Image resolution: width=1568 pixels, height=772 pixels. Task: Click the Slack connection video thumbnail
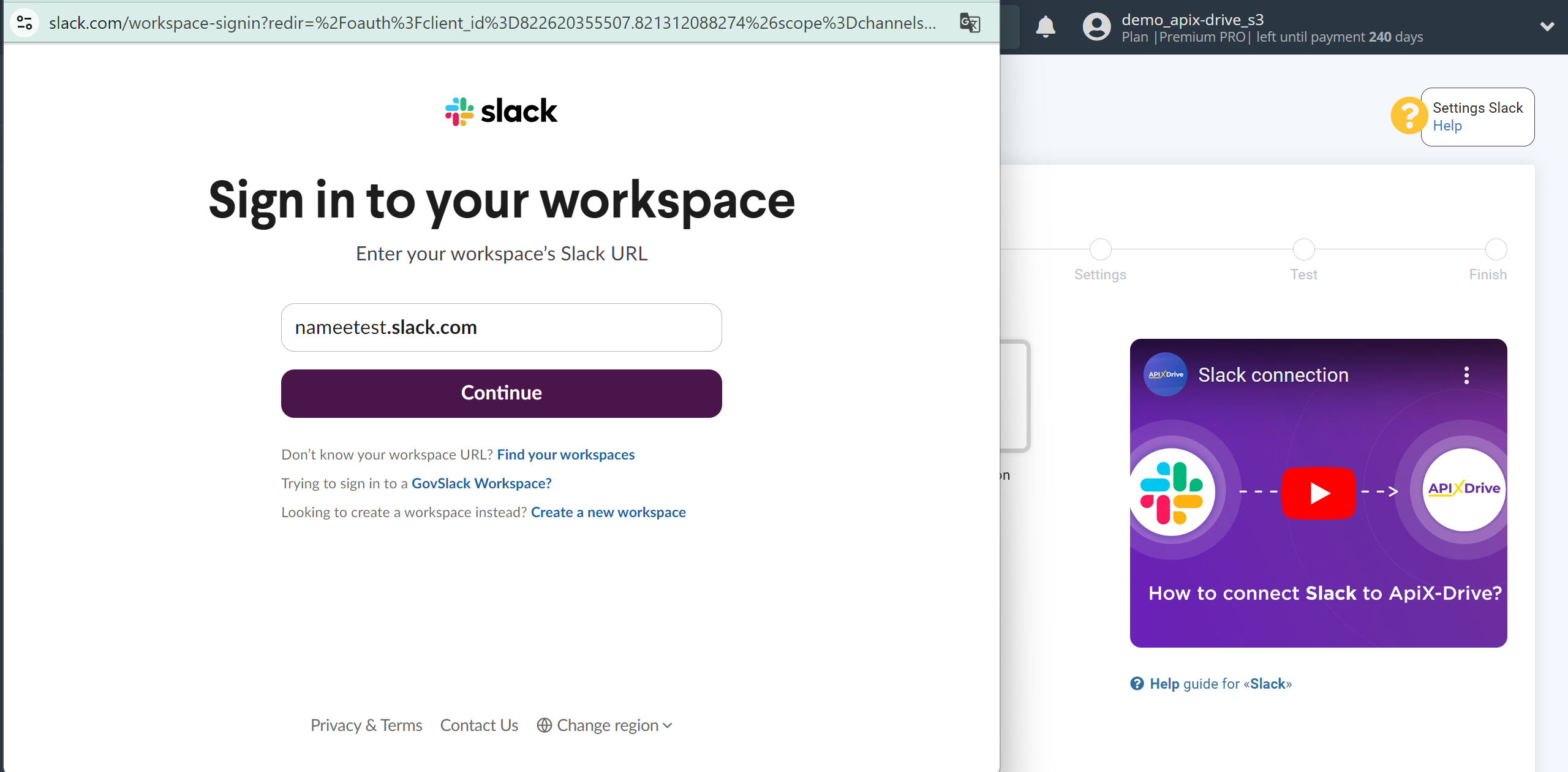[1319, 492]
